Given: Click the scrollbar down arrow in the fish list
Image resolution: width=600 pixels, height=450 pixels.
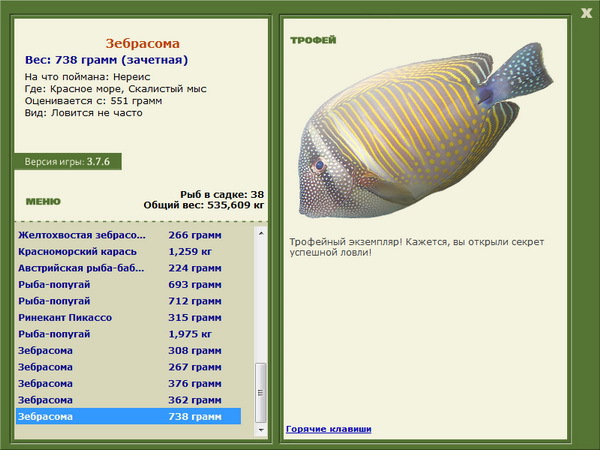Looking at the screenshot, I should tap(261, 430).
